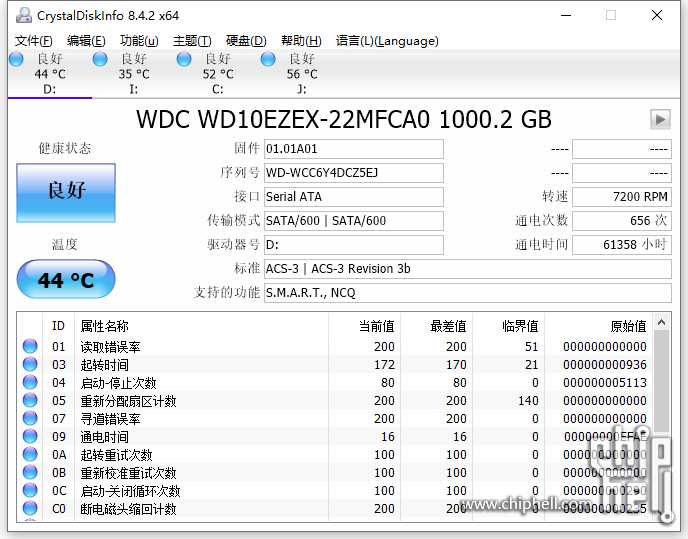The width and height of the screenshot is (688, 539).
Task: Click the 寻道错误率 attribute name
Action: tap(110, 419)
